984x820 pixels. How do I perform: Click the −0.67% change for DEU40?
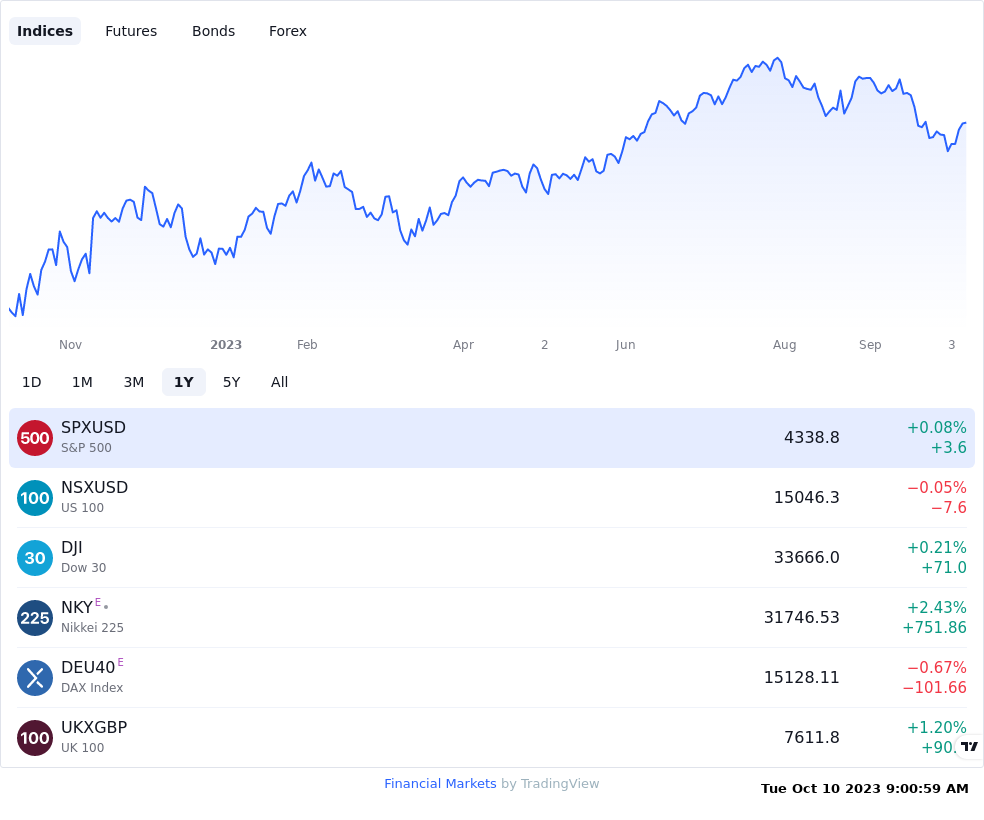coord(936,668)
